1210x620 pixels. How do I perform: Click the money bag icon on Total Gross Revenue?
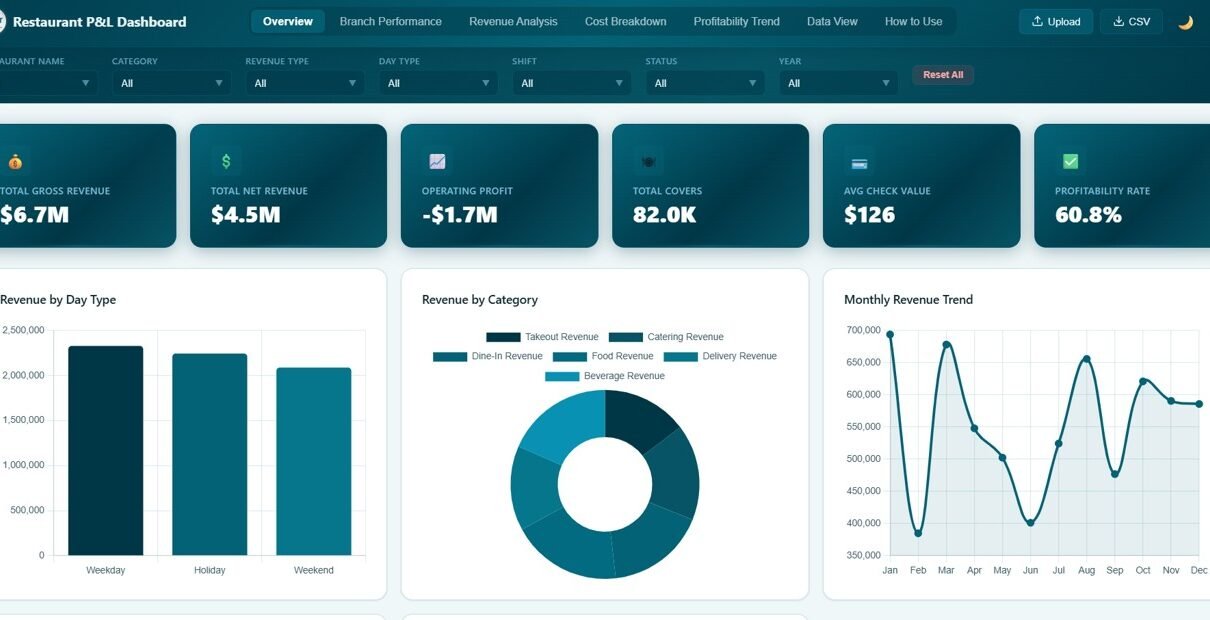(15, 161)
